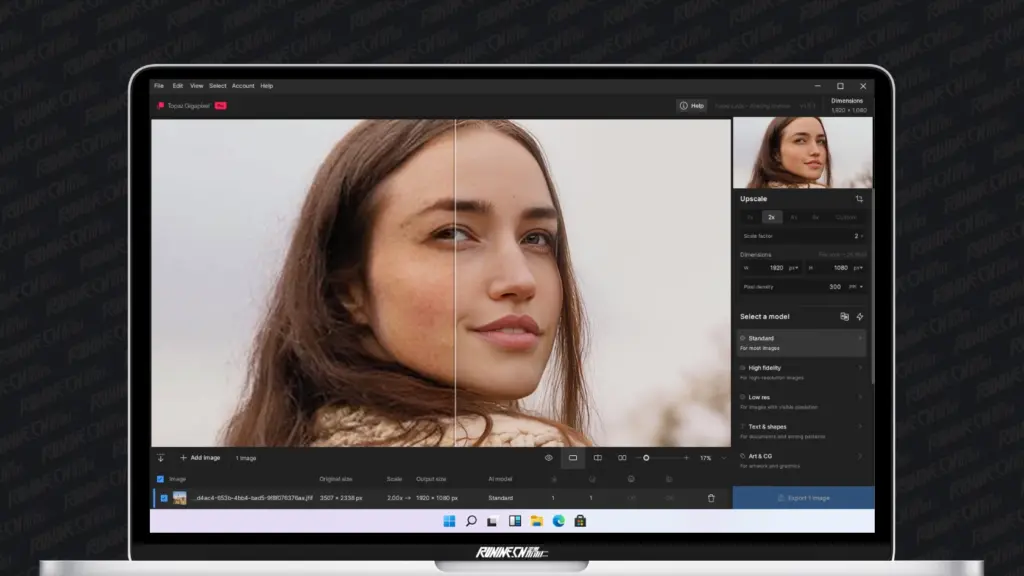Click the Export 1 image button

803,497
